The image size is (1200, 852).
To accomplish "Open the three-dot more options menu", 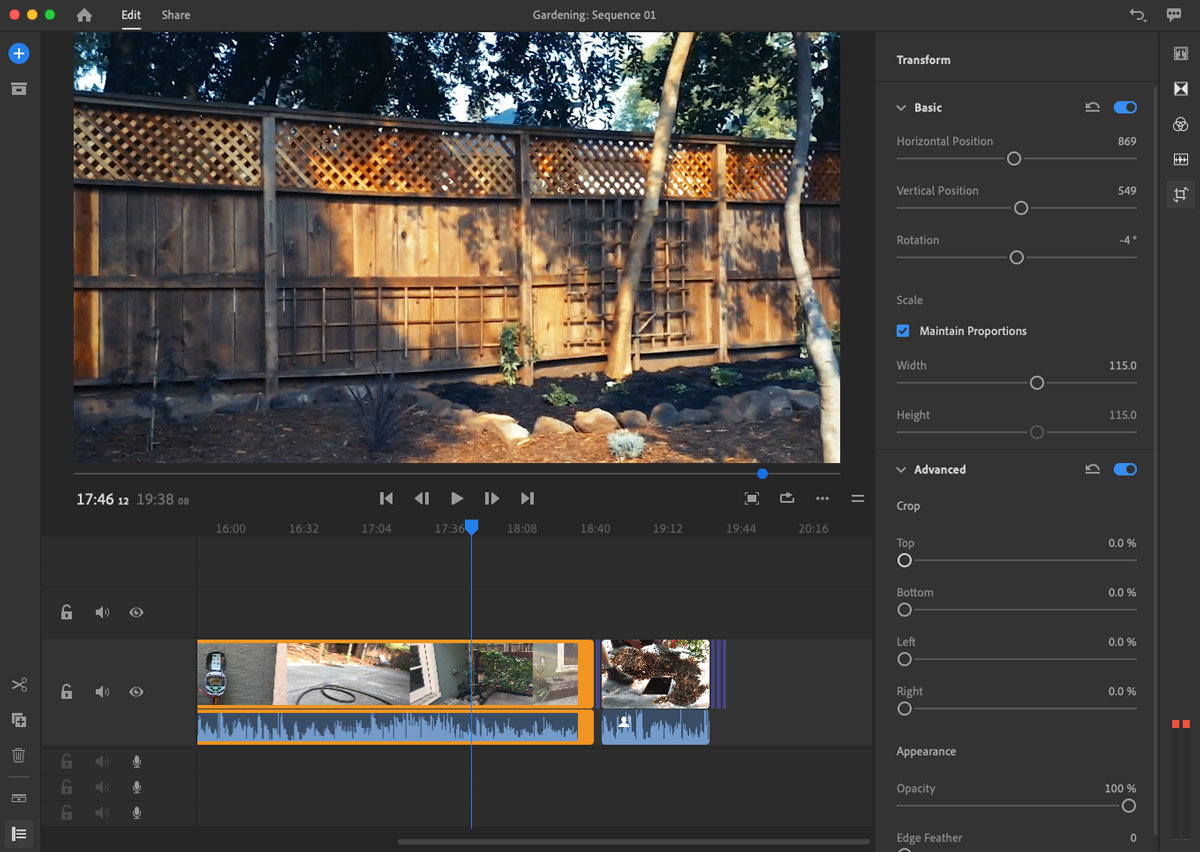I will pyautogui.click(x=822, y=498).
